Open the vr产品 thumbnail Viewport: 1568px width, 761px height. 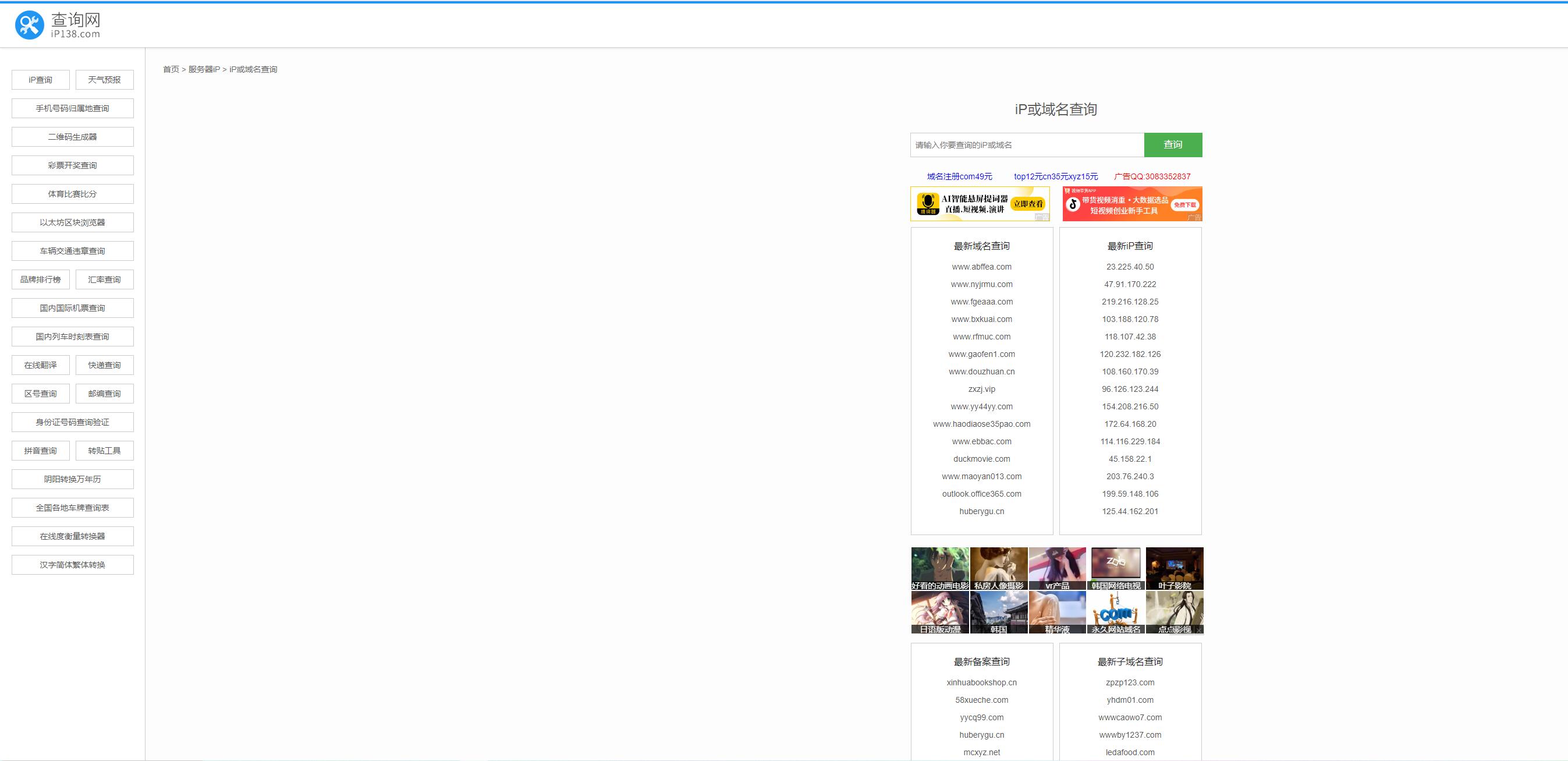[x=1058, y=569]
